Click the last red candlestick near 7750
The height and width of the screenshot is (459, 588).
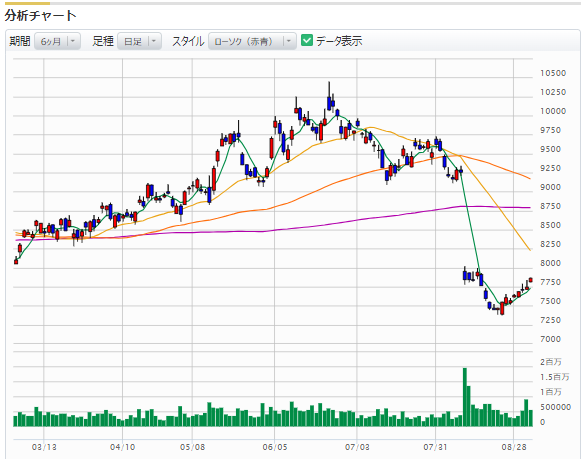(x=531, y=280)
